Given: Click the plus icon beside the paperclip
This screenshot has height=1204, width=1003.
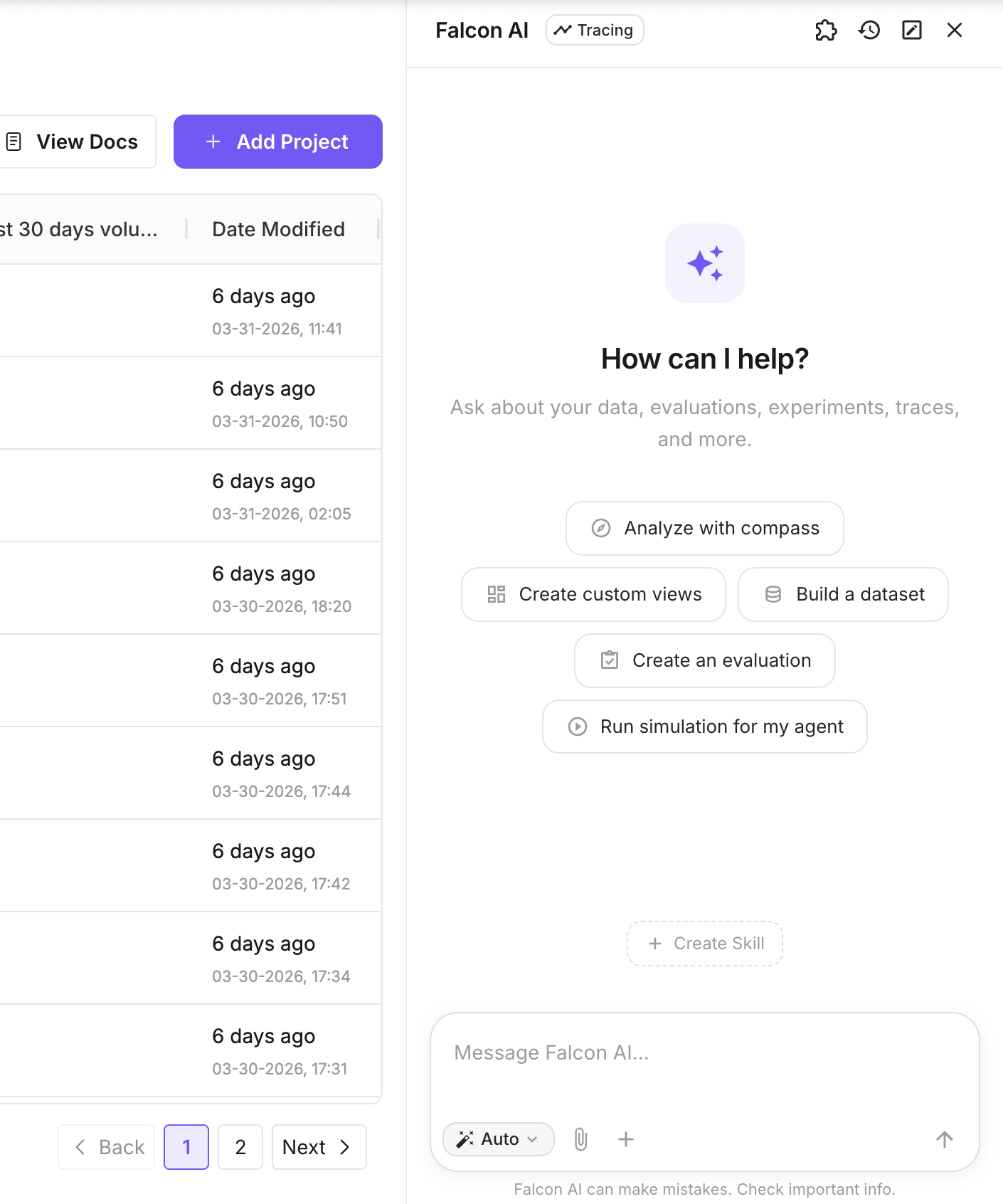Looking at the screenshot, I should [626, 1139].
